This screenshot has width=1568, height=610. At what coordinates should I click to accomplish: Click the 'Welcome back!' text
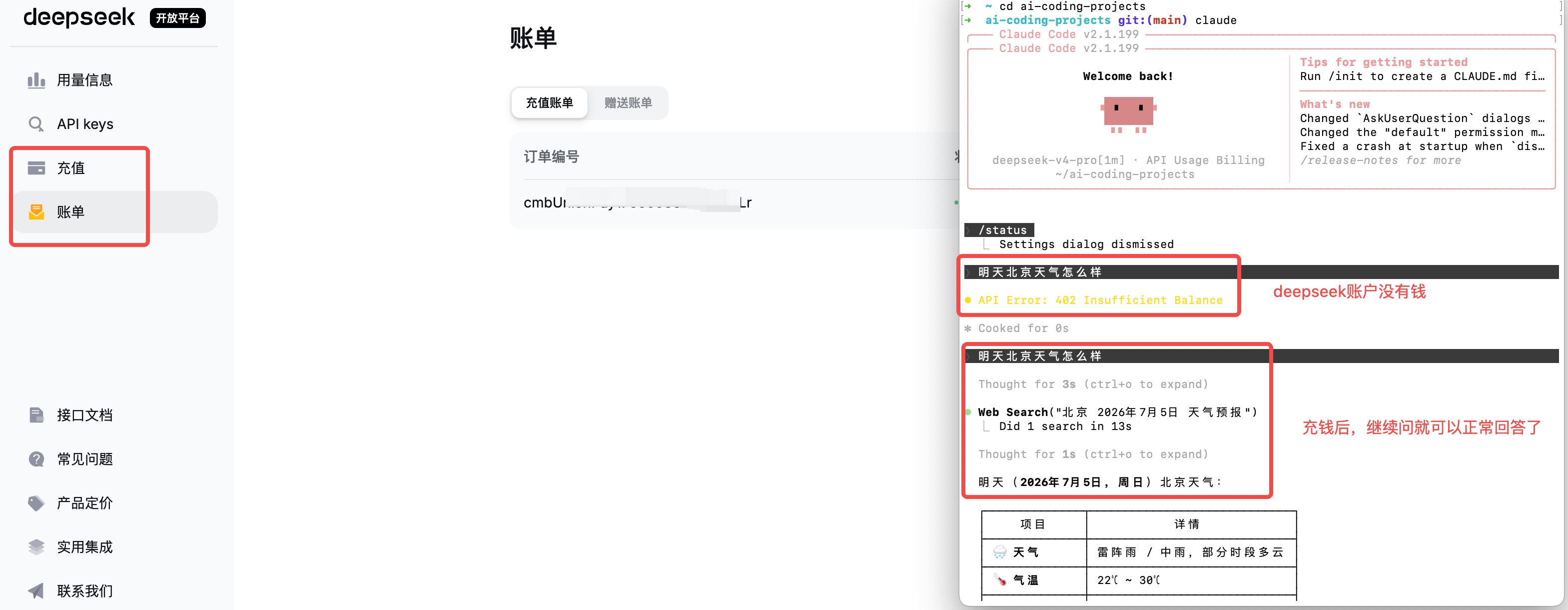[1128, 76]
